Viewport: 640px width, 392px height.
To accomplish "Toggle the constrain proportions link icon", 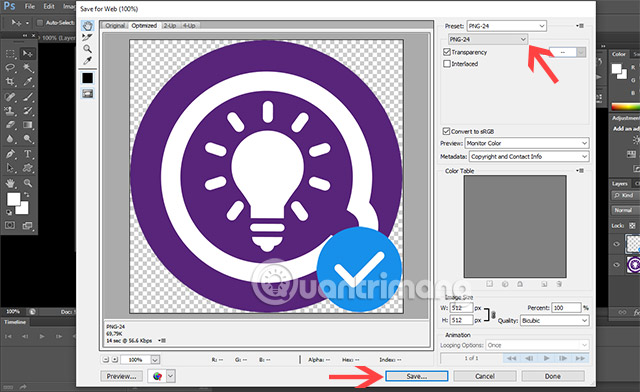I will pyautogui.click(x=493, y=314).
